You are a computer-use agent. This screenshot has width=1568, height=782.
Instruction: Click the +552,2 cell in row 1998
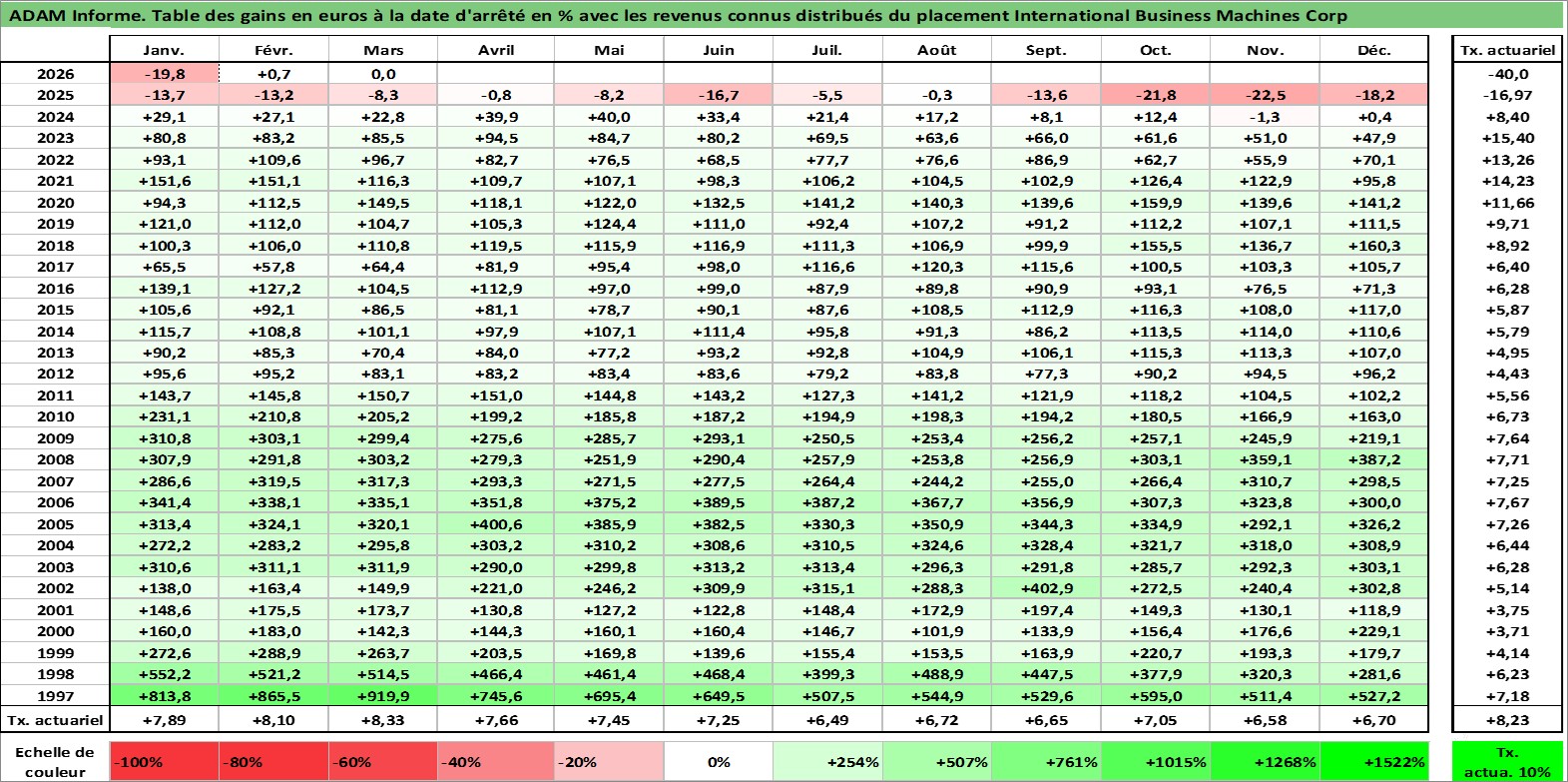click(164, 674)
